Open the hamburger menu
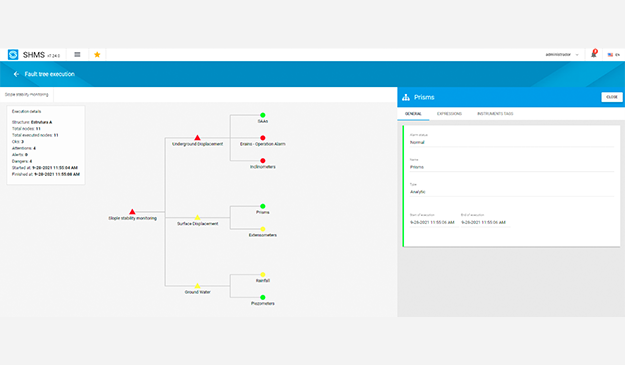This screenshot has height=365, width=625. [x=77, y=55]
